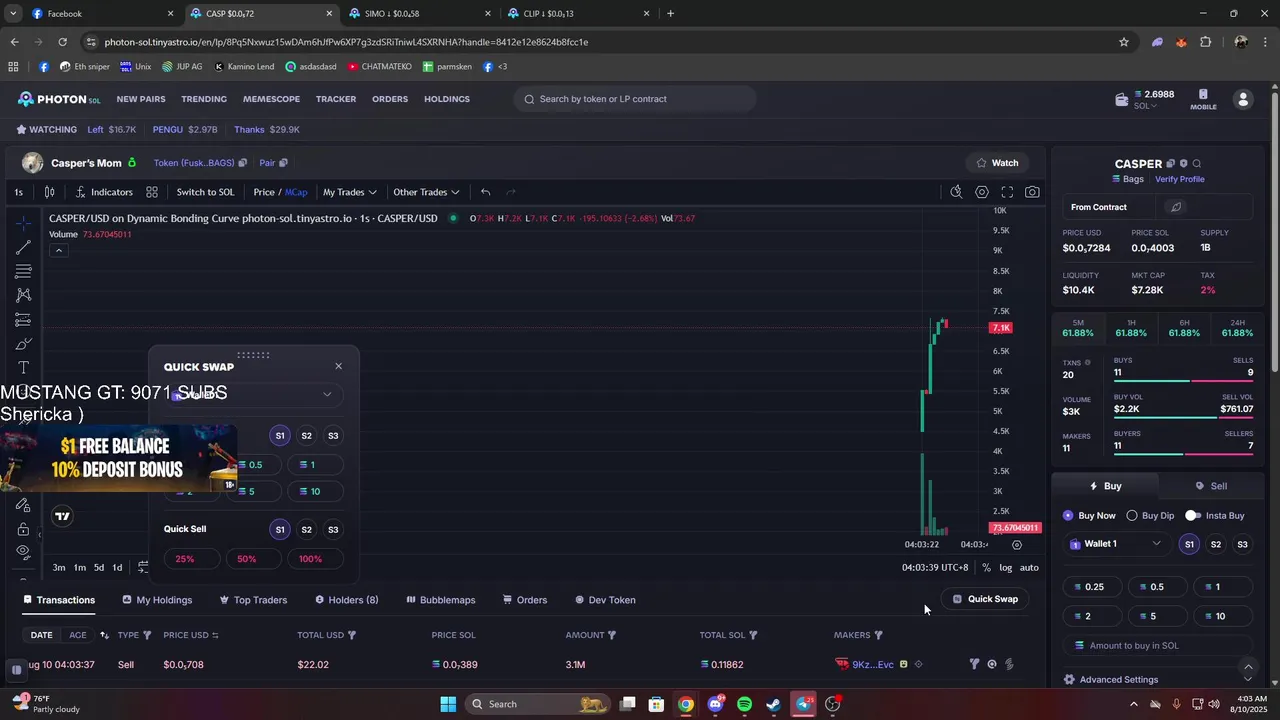Select the Buy Now radio option

1089,516
